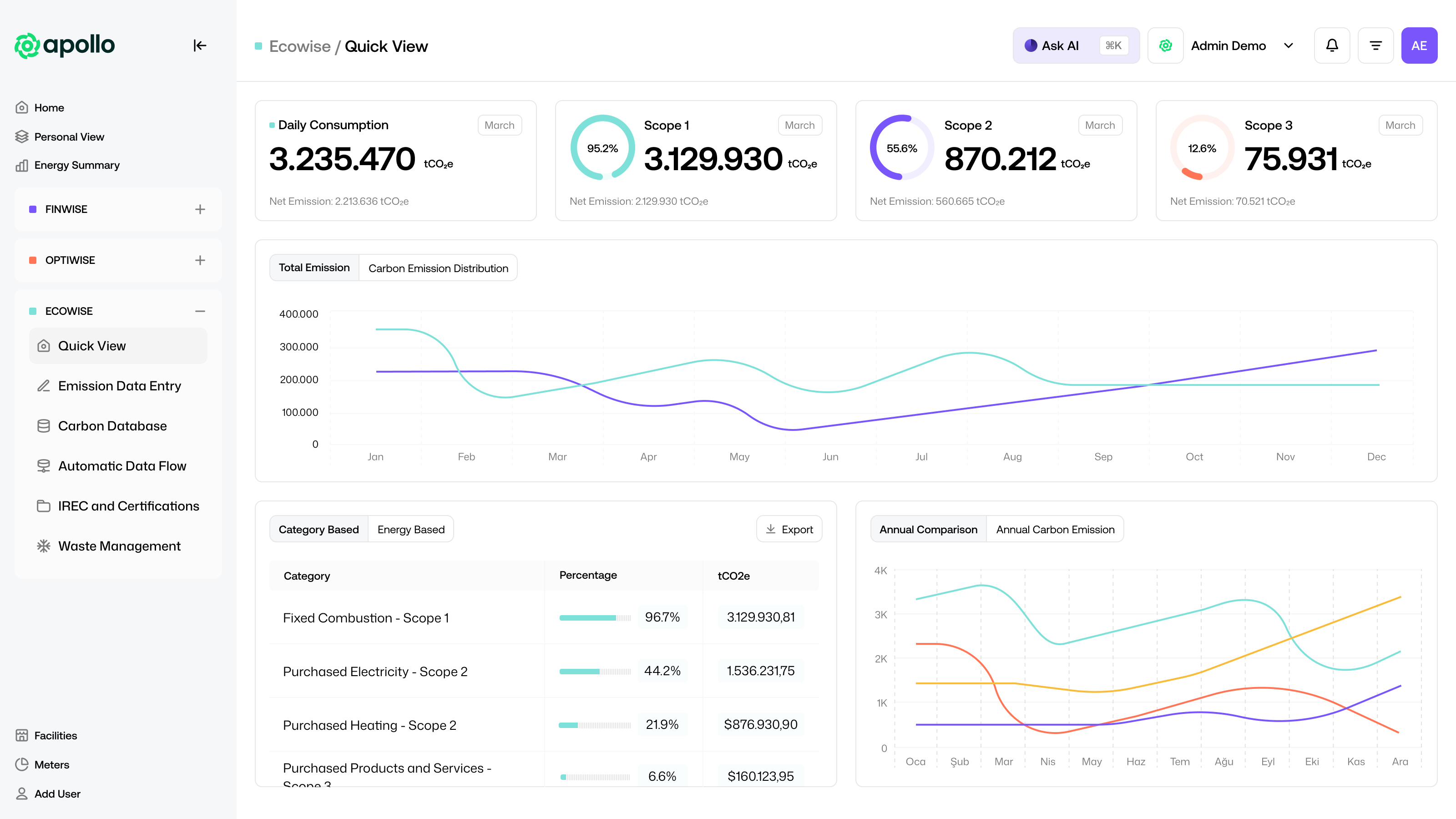Expand the FINWISE section

[200, 209]
